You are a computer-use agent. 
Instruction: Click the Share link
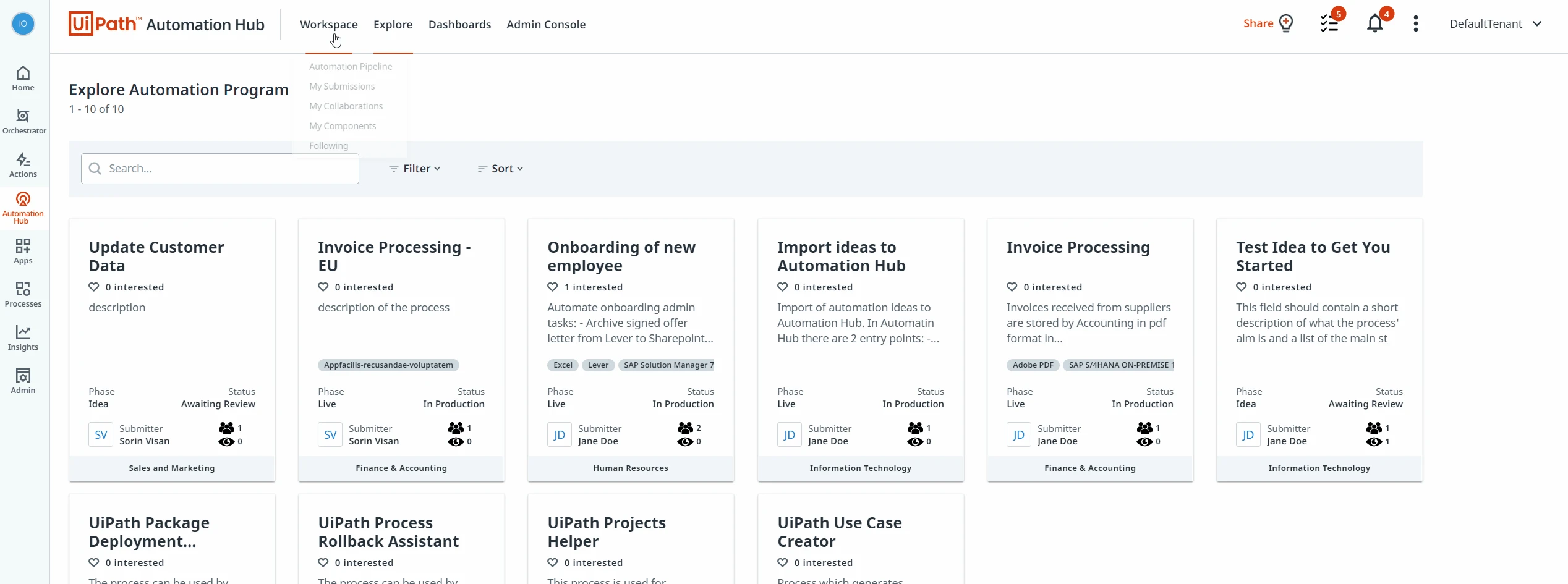pos(1258,23)
